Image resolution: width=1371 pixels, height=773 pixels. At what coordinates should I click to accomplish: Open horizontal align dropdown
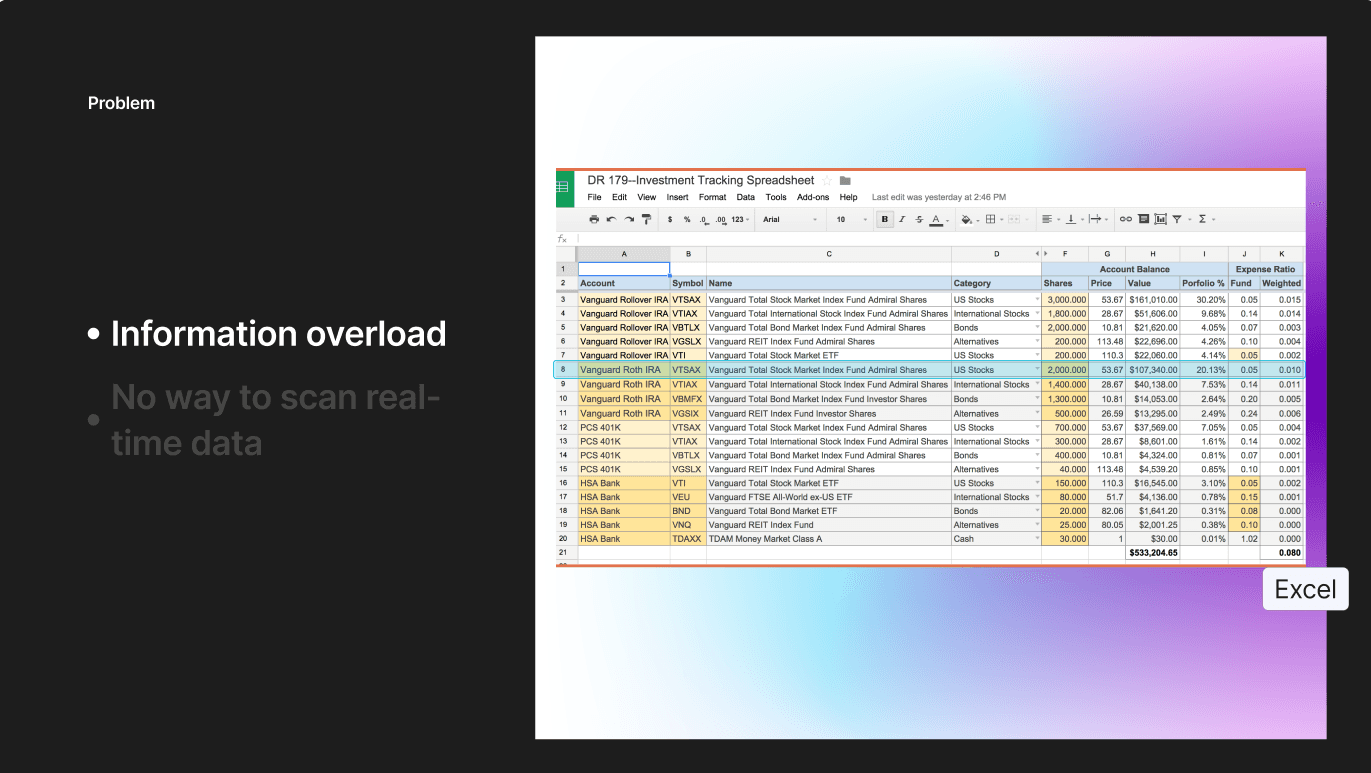[1049, 219]
